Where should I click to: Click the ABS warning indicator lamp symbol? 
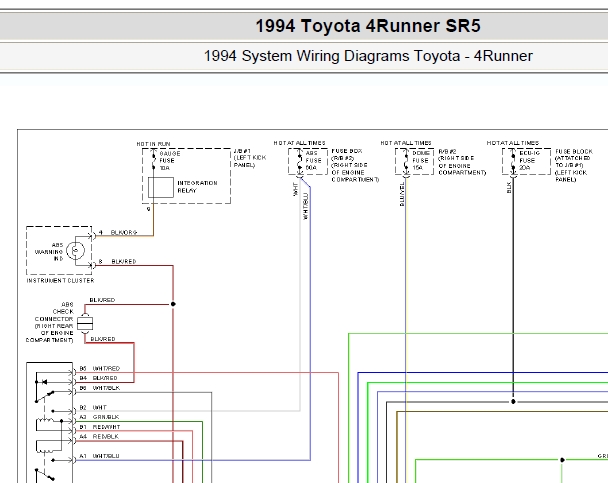[x=76, y=250]
